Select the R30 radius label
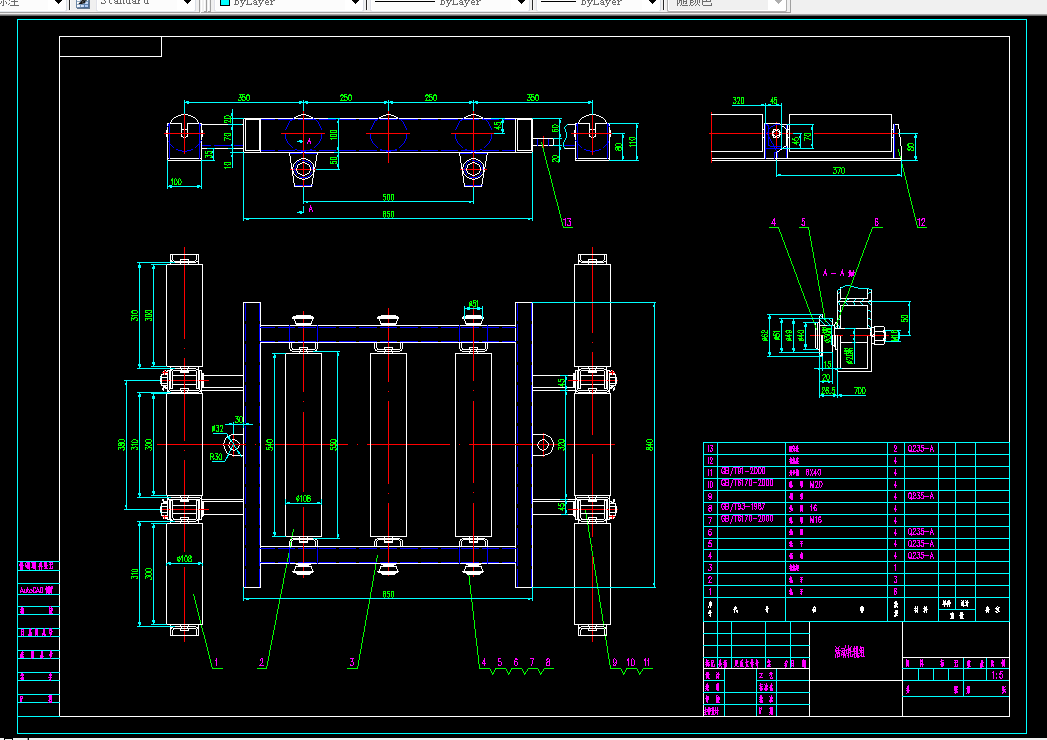This screenshot has width=1047, height=740. pos(216,457)
